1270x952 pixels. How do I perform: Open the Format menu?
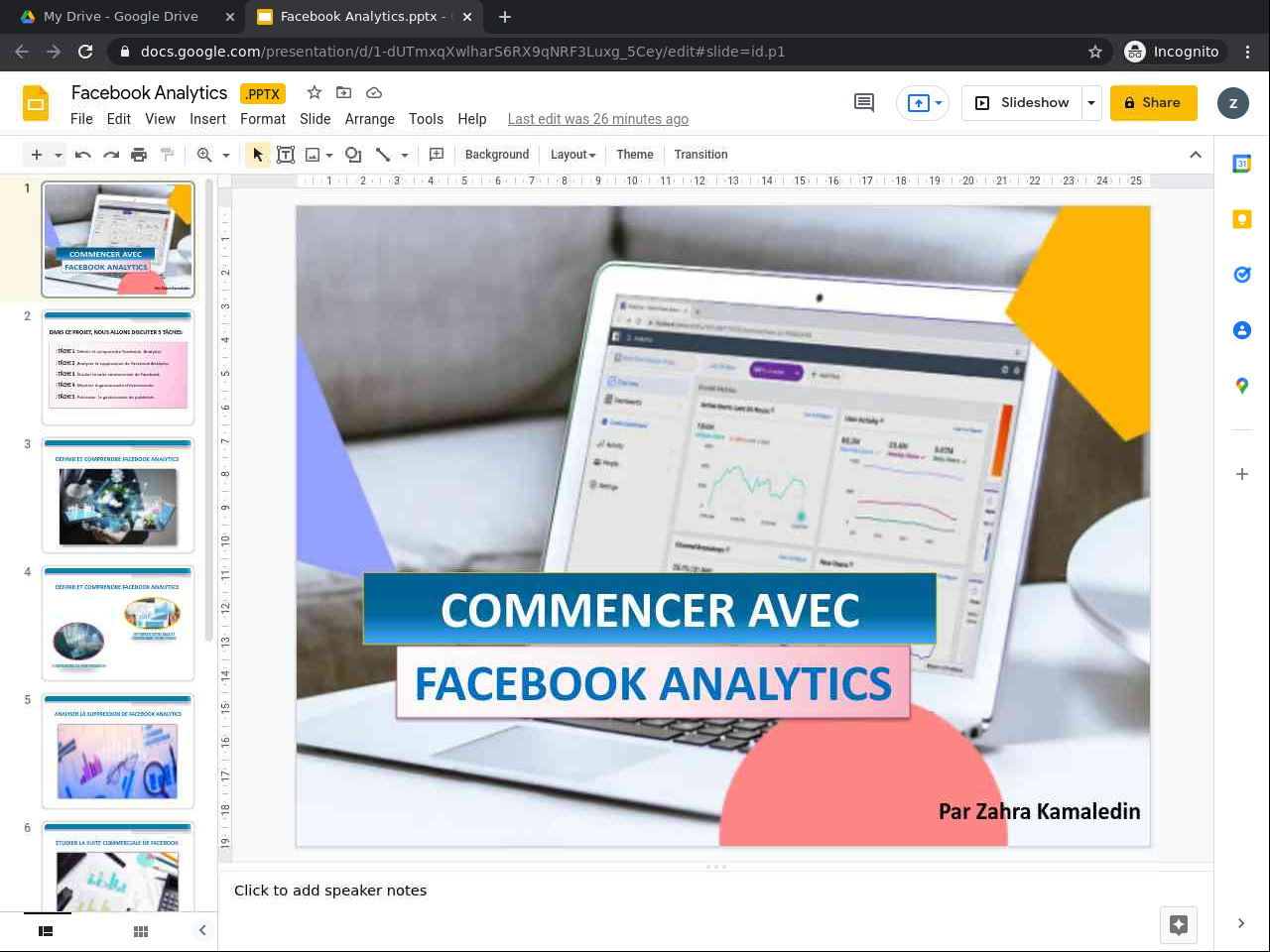point(263,119)
